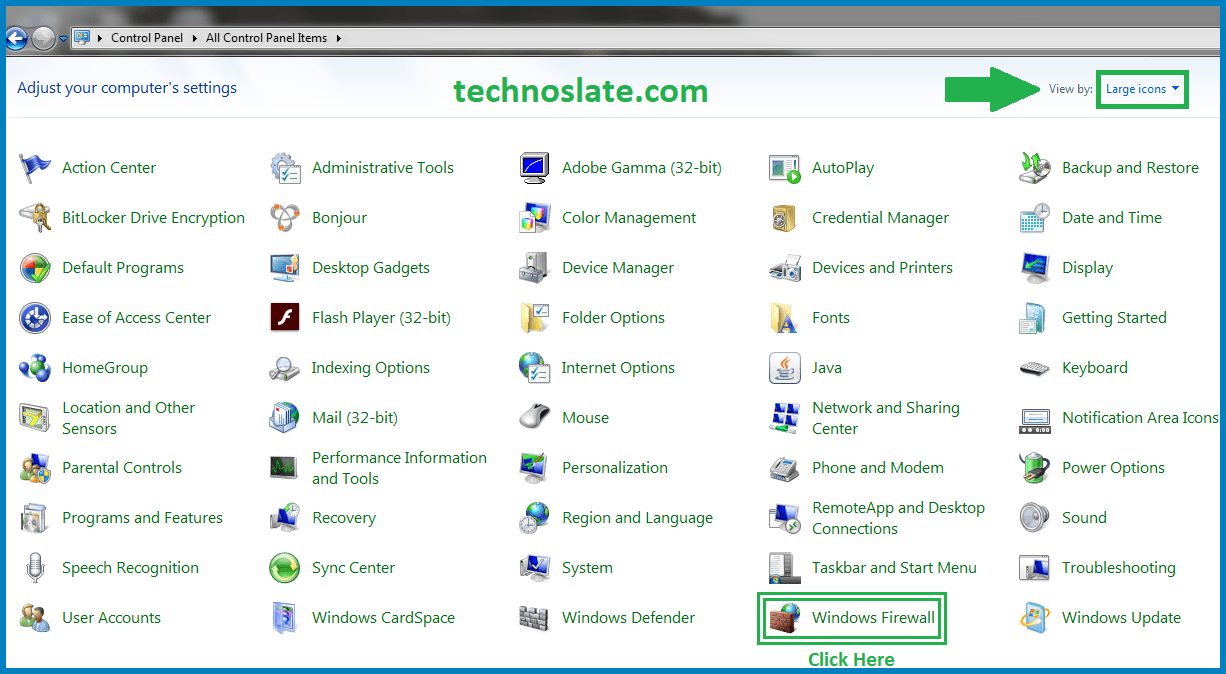Click the address bar folder icon
This screenshot has height=674, width=1226.
(x=82, y=38)
